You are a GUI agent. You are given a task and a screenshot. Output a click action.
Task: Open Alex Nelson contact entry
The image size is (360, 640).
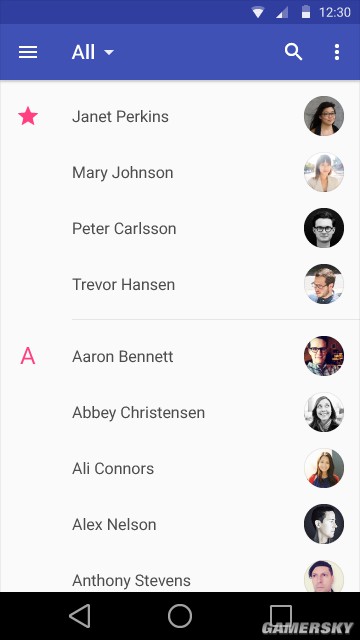click(180, 524)
